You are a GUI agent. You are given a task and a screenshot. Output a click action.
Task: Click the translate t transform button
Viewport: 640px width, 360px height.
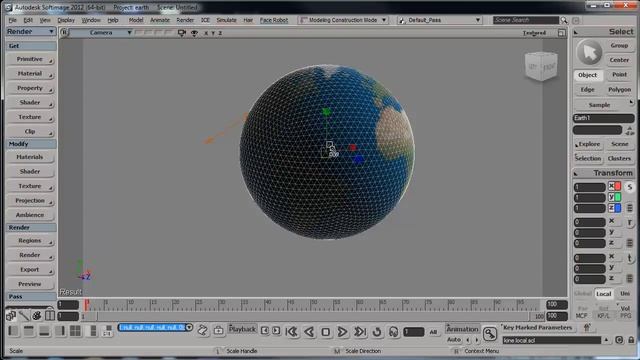pyautogui.click(x=630, y=258)
